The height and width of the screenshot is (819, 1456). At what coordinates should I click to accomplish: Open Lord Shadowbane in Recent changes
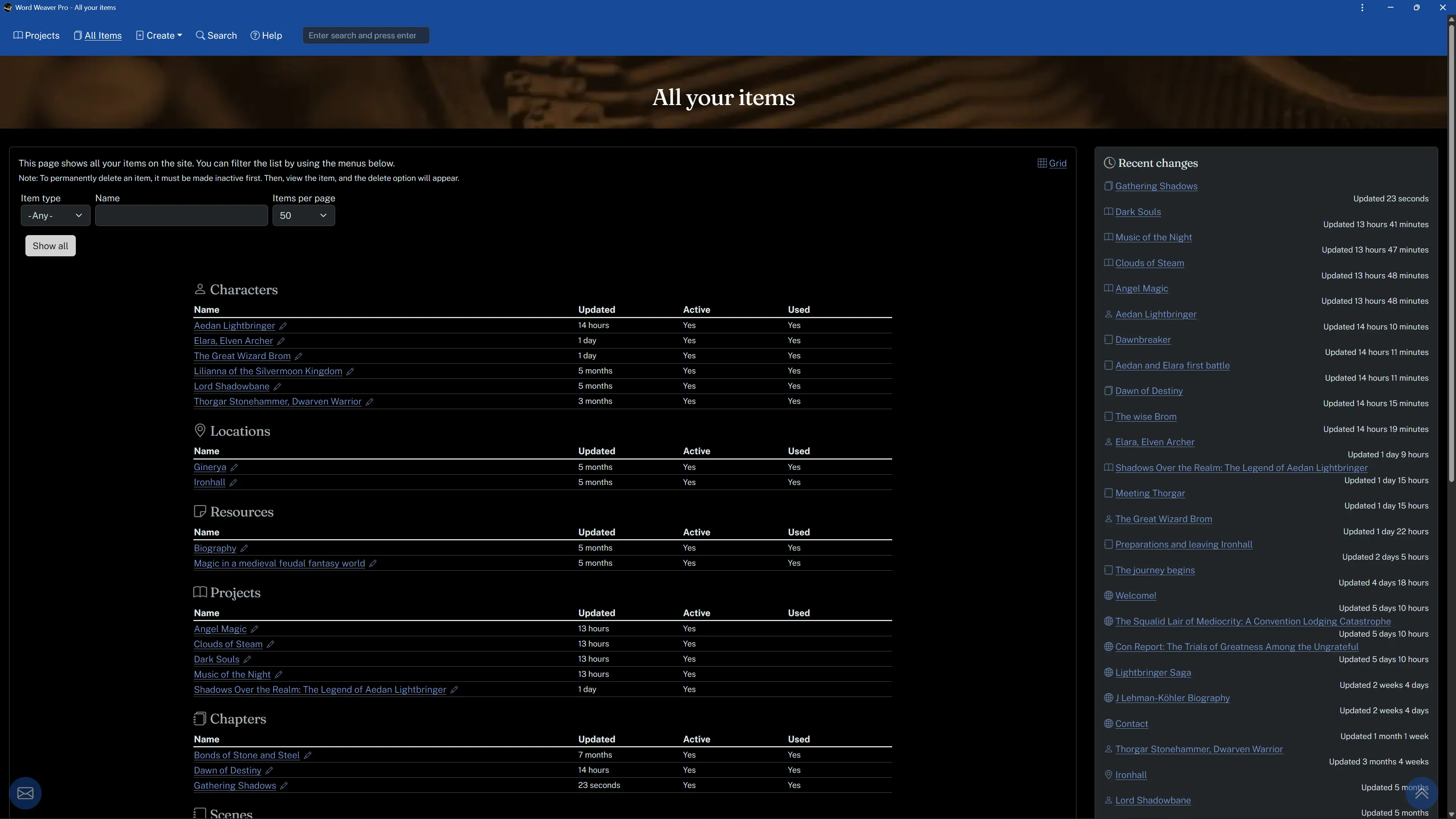point(1153,800)
